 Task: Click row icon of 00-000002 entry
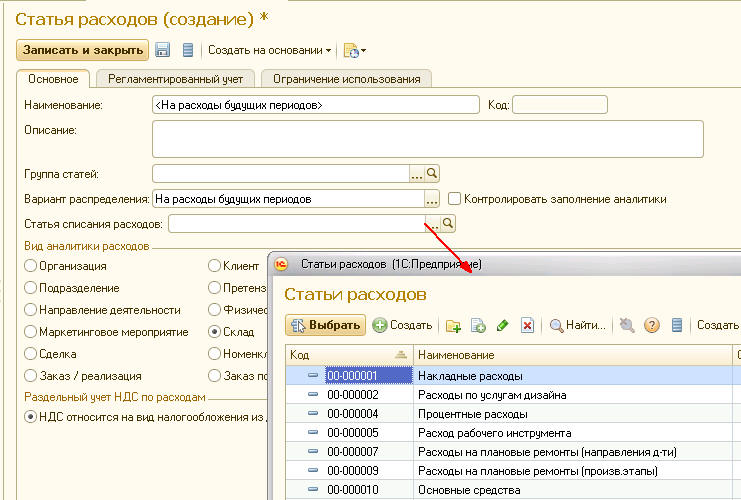tap(313, 394)
